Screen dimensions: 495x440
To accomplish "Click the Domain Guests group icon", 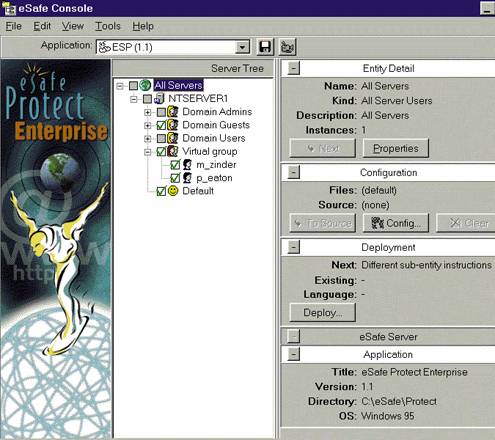I will [173, 125].
